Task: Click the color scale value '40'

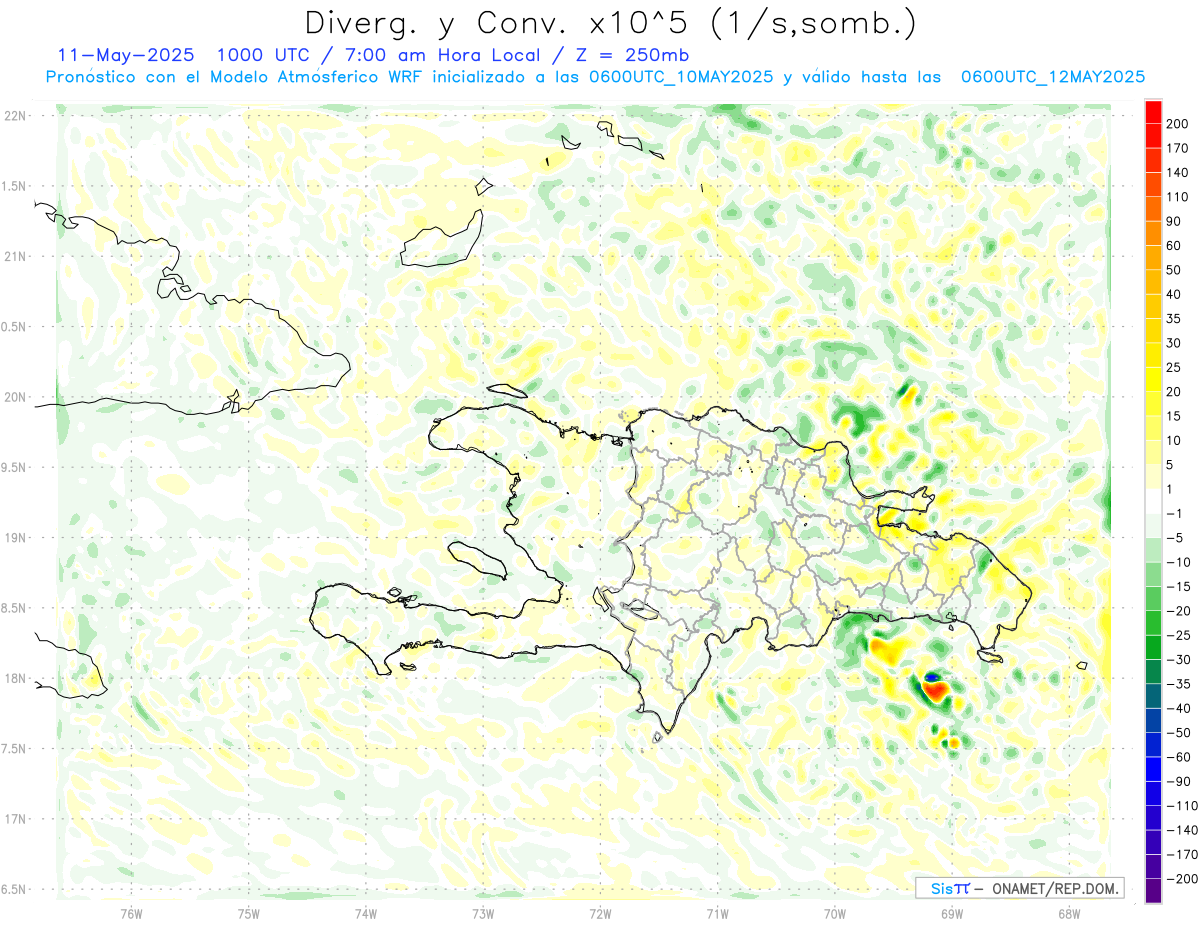Action: coord(1175,294)
